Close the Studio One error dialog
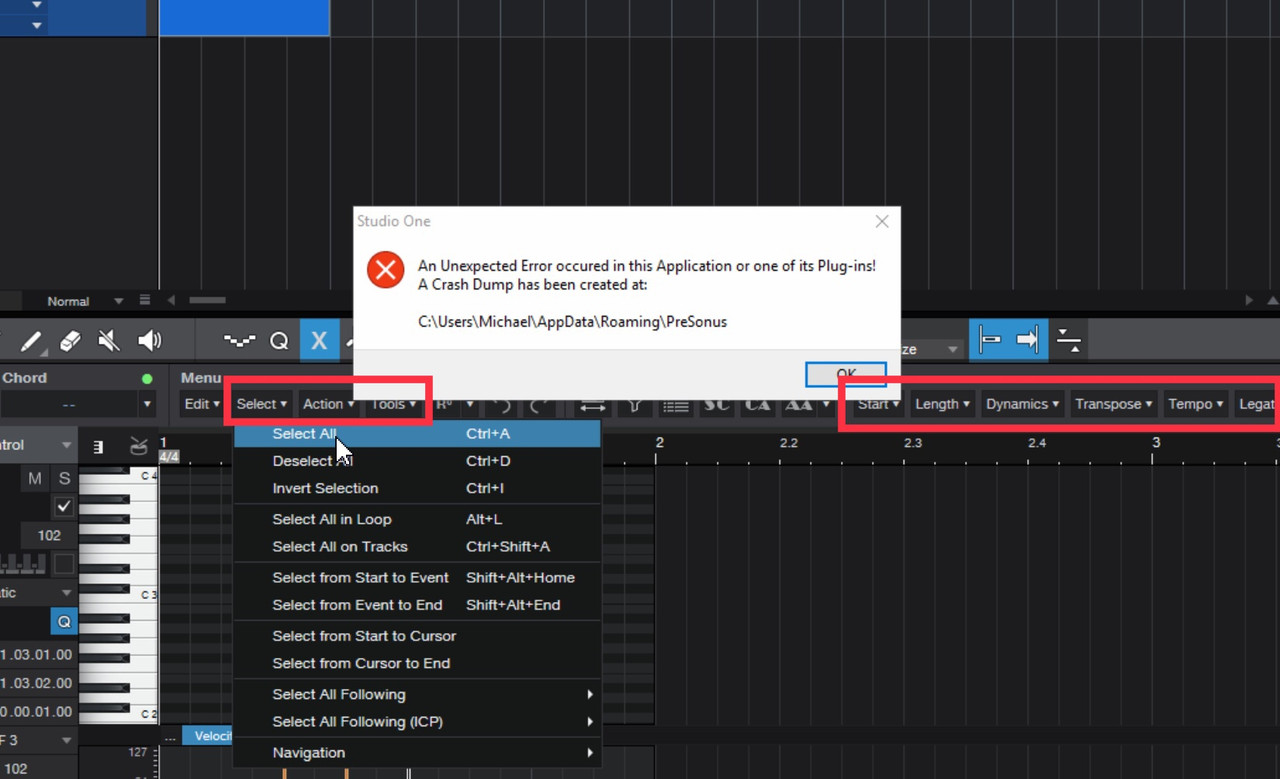The width and height of the screenshot is (1280, 779). (881, 221)
